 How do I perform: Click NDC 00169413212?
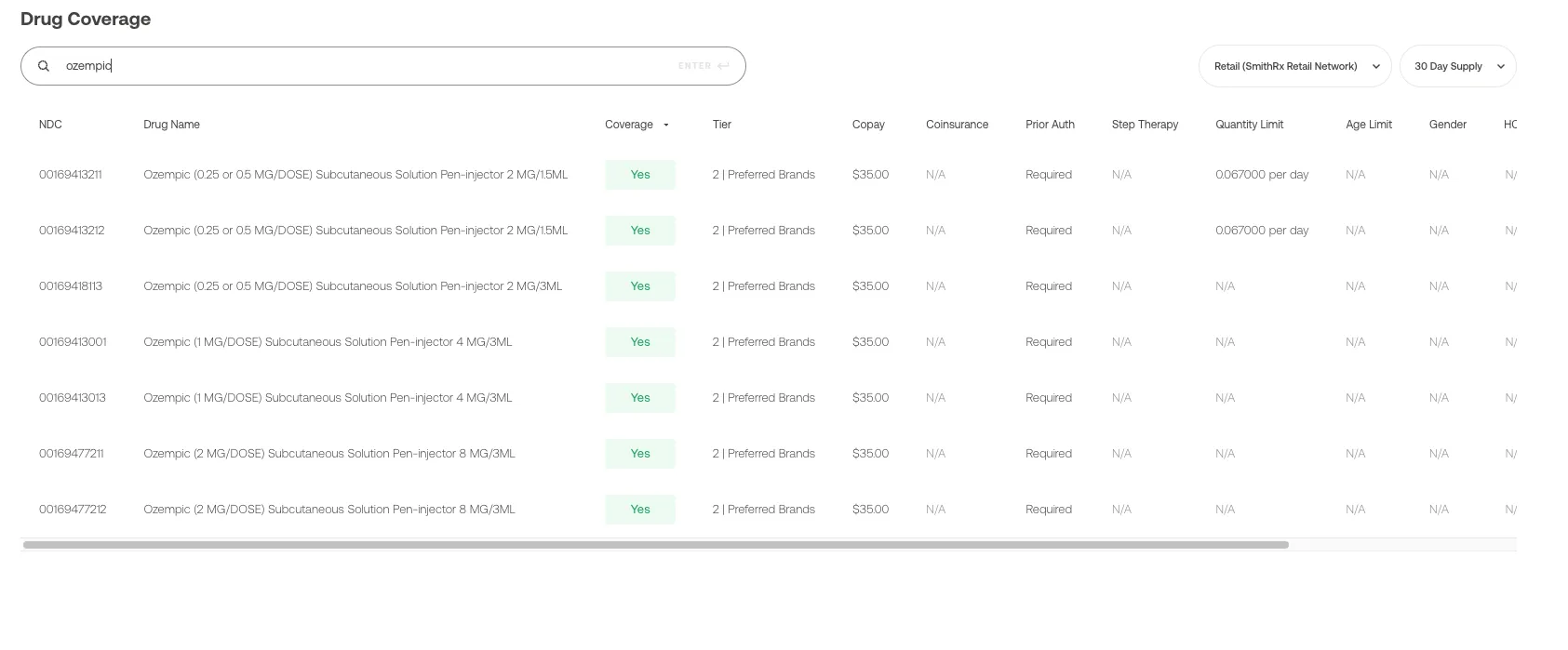[72, 231]
